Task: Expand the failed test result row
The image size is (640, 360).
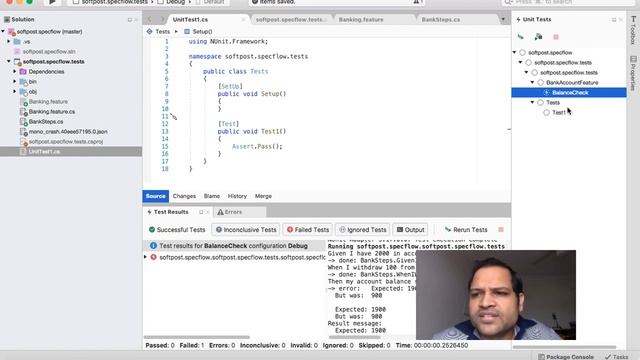Action: click(x=145, y=257)
